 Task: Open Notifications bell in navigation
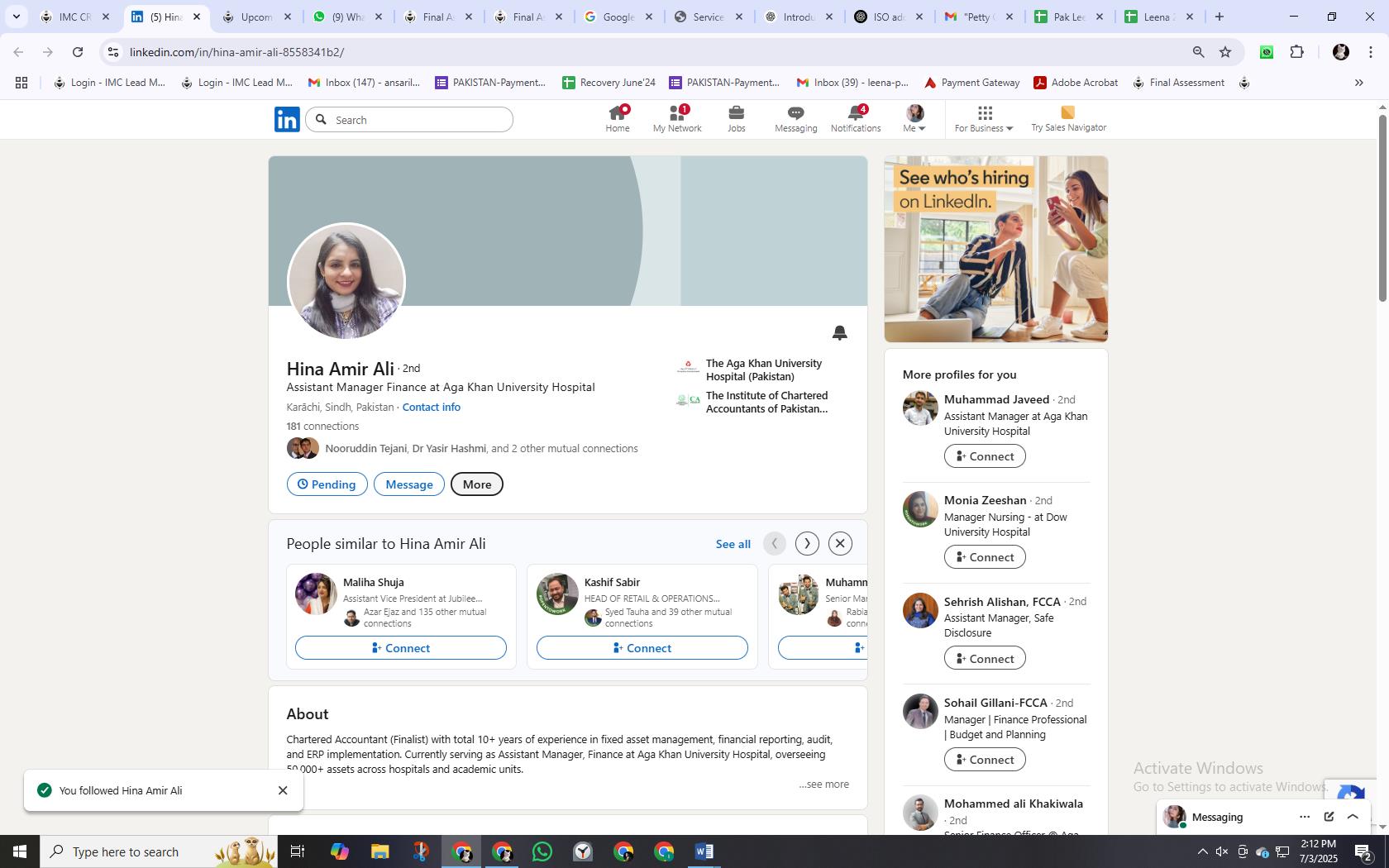856,118
